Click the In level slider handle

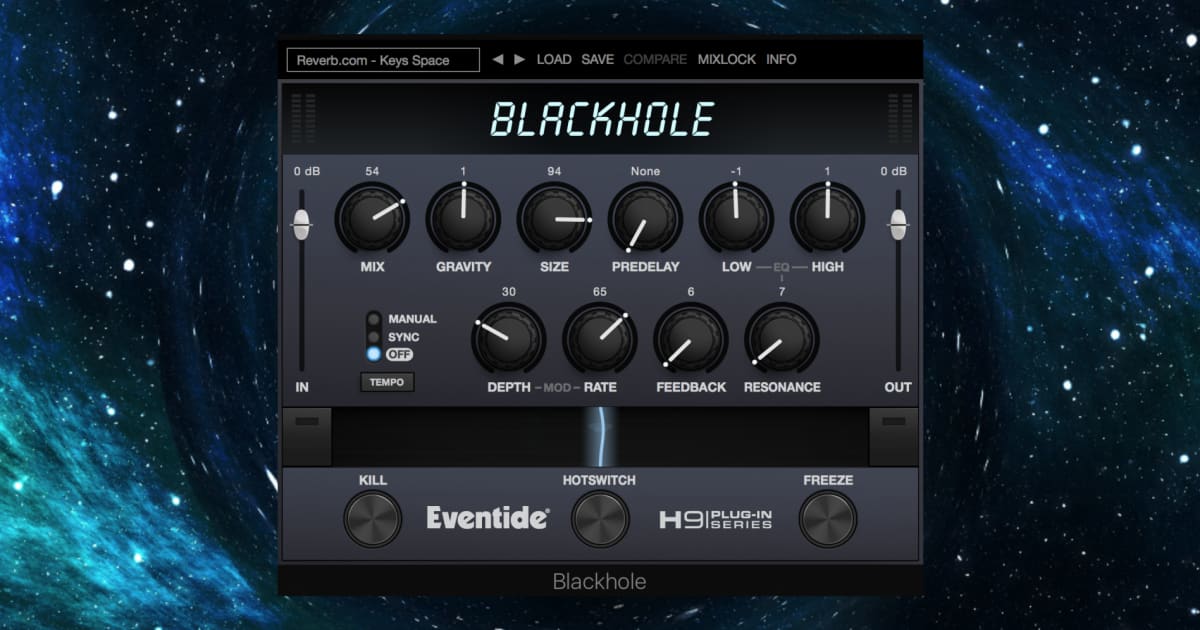click(x=301, y=225)
